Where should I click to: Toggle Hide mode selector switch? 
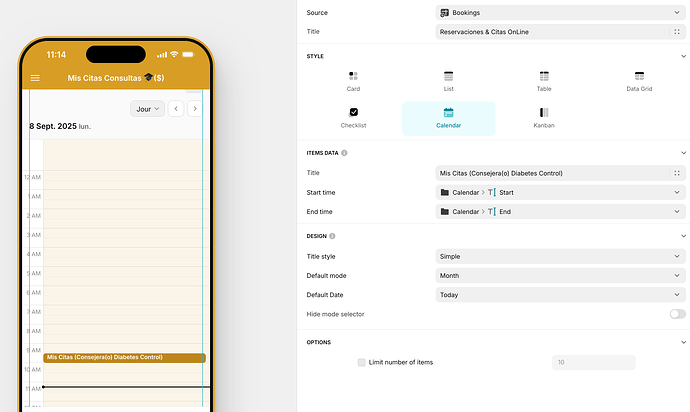click(x=678, y=314)
